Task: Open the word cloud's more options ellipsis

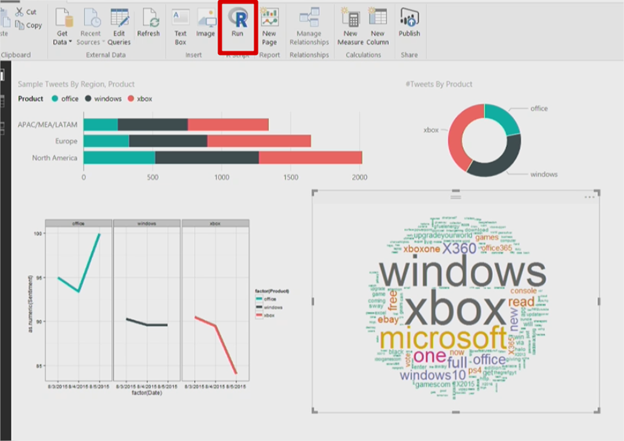Action: 590,197
